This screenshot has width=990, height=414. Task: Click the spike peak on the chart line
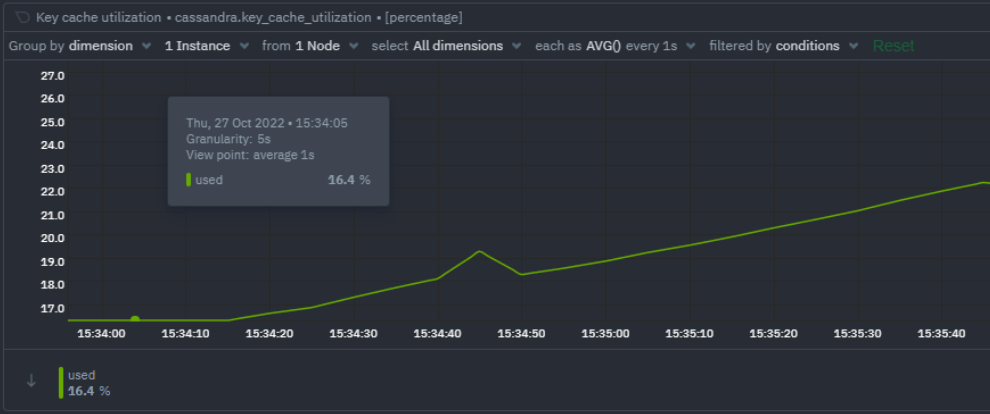pos(480,251)
